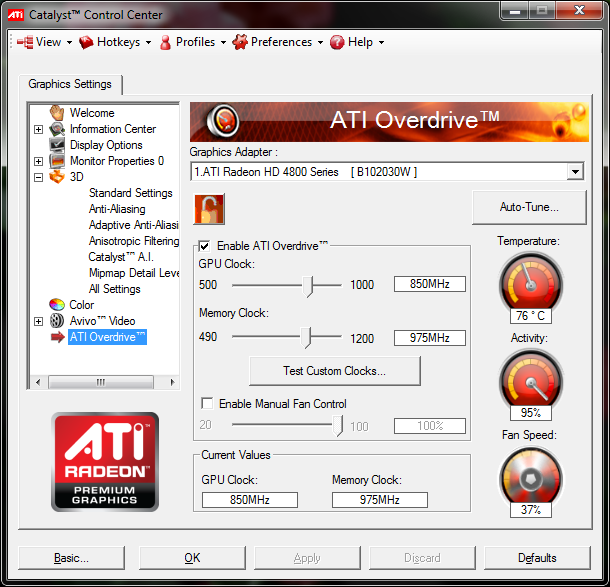Switch to Basic view button

72,558
